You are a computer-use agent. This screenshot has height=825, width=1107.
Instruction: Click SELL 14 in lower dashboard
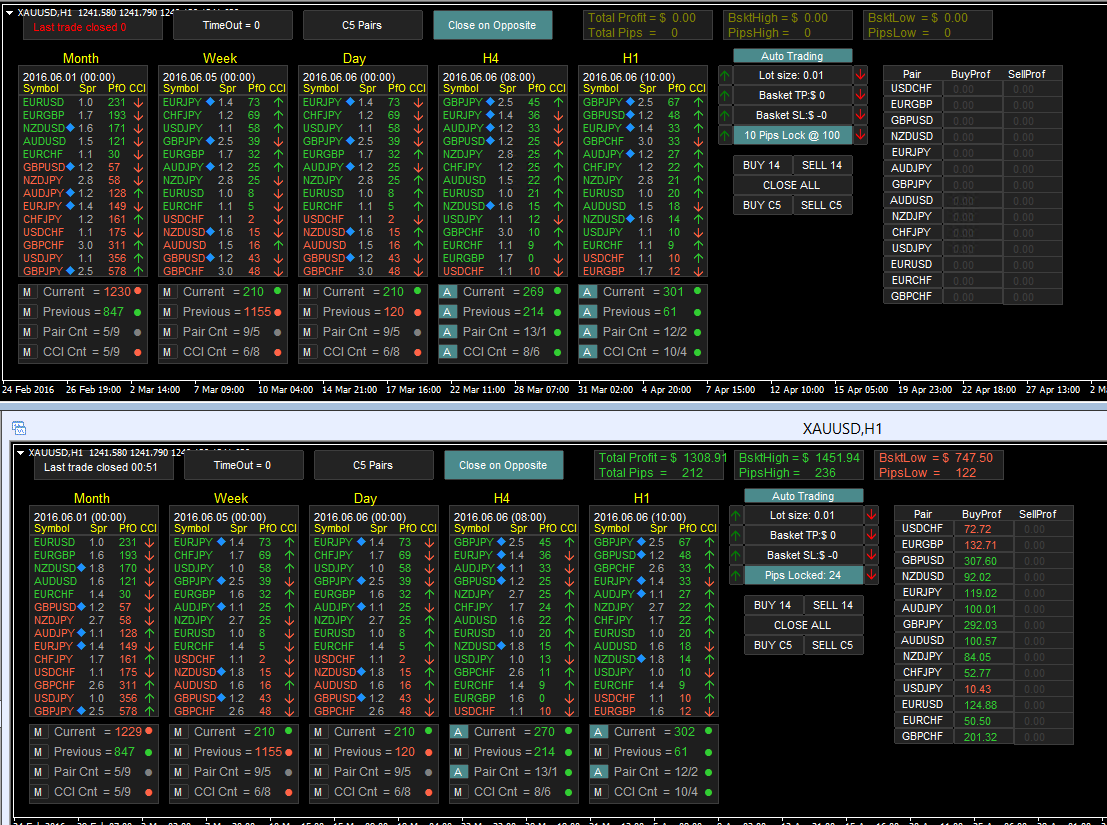pyautogui.click(x=833, y=606)
